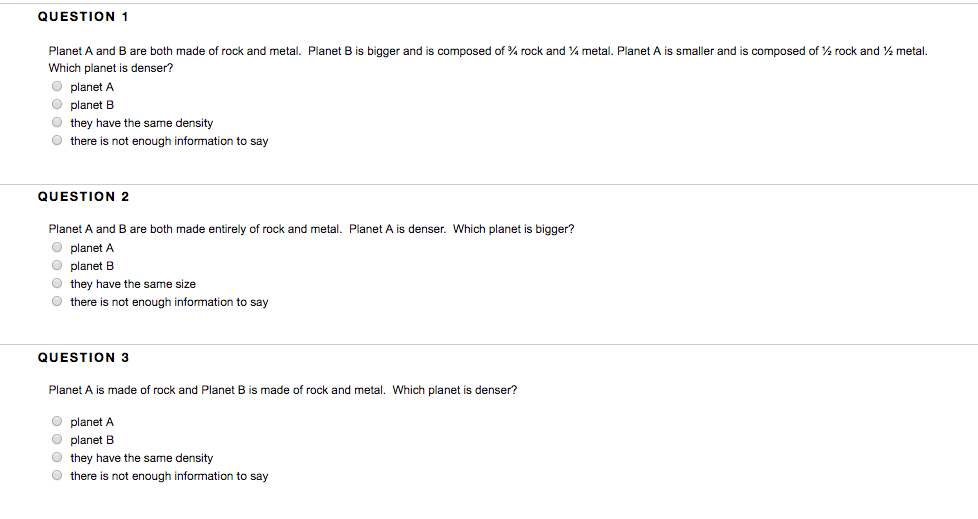Click the Question 3 prompt text
This screenshot has height=519, width=978.
coord(283,390)
